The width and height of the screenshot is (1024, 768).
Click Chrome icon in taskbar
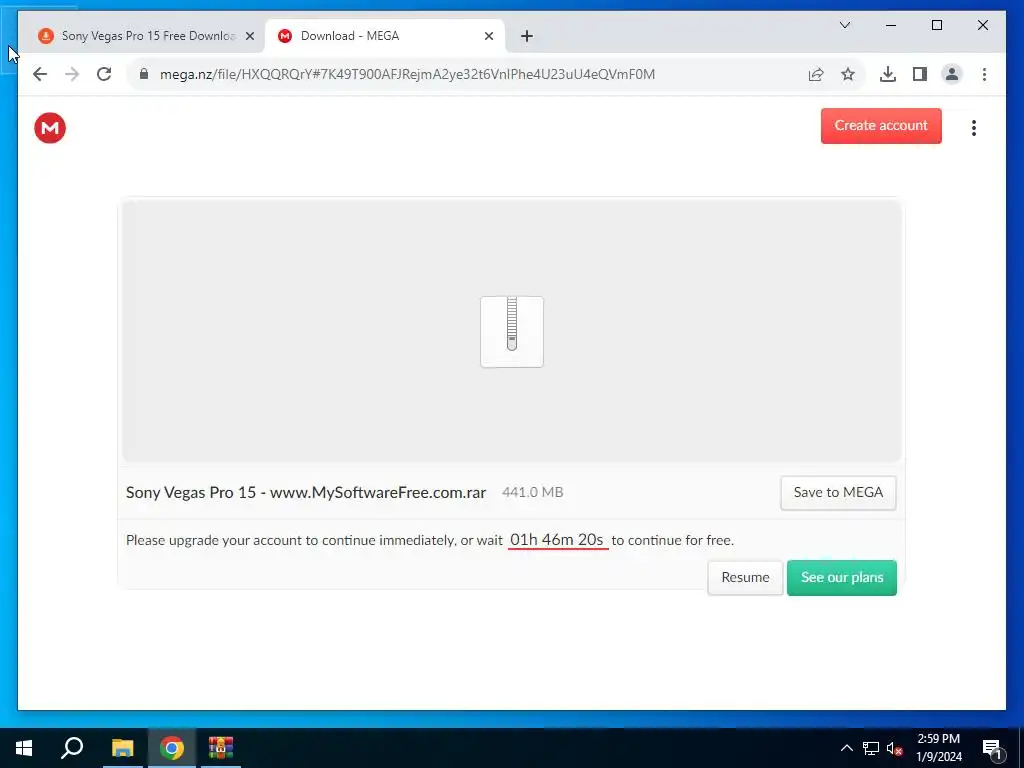(x=172, y=748)
